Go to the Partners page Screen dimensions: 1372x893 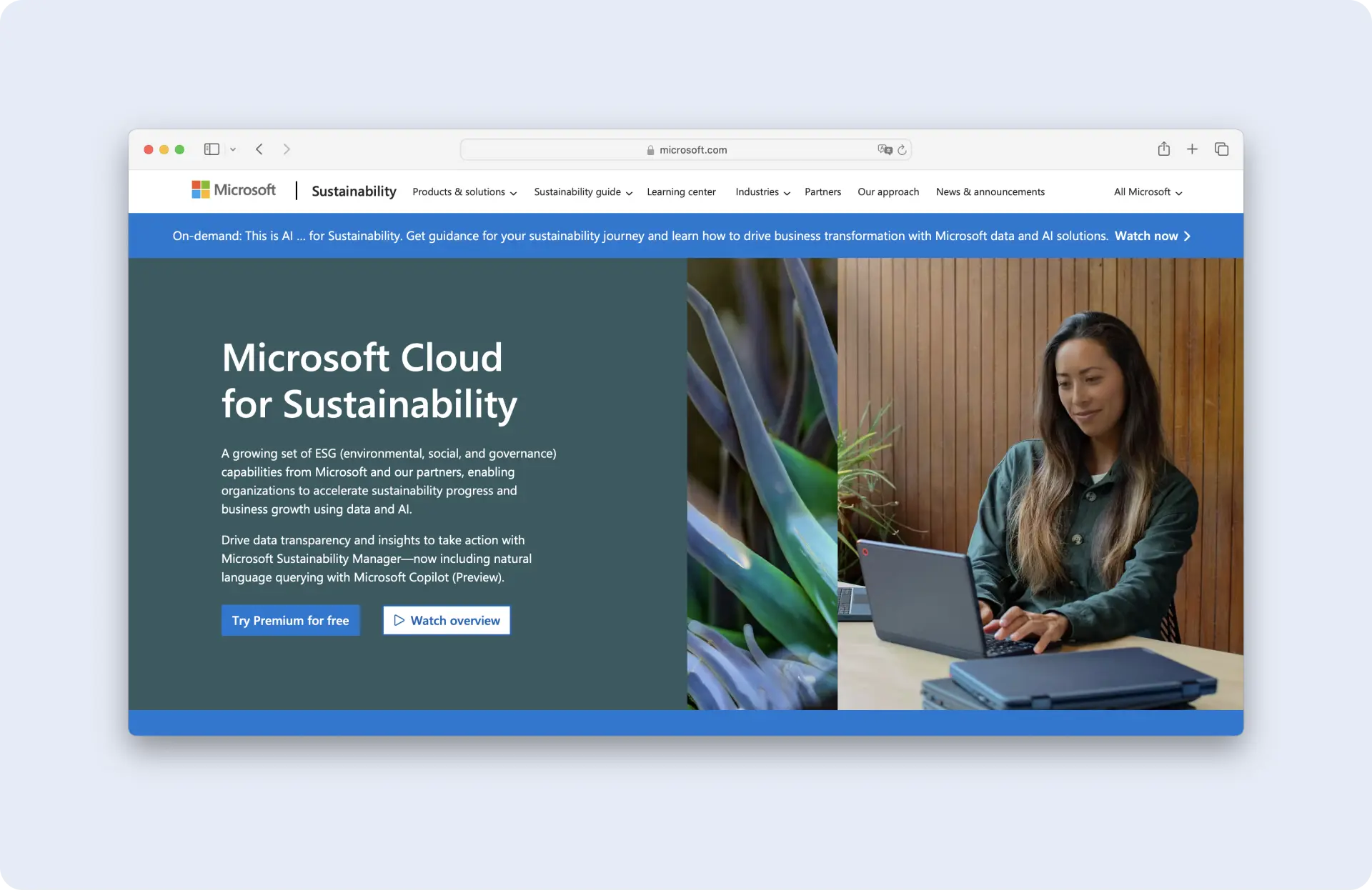point(822,192)
